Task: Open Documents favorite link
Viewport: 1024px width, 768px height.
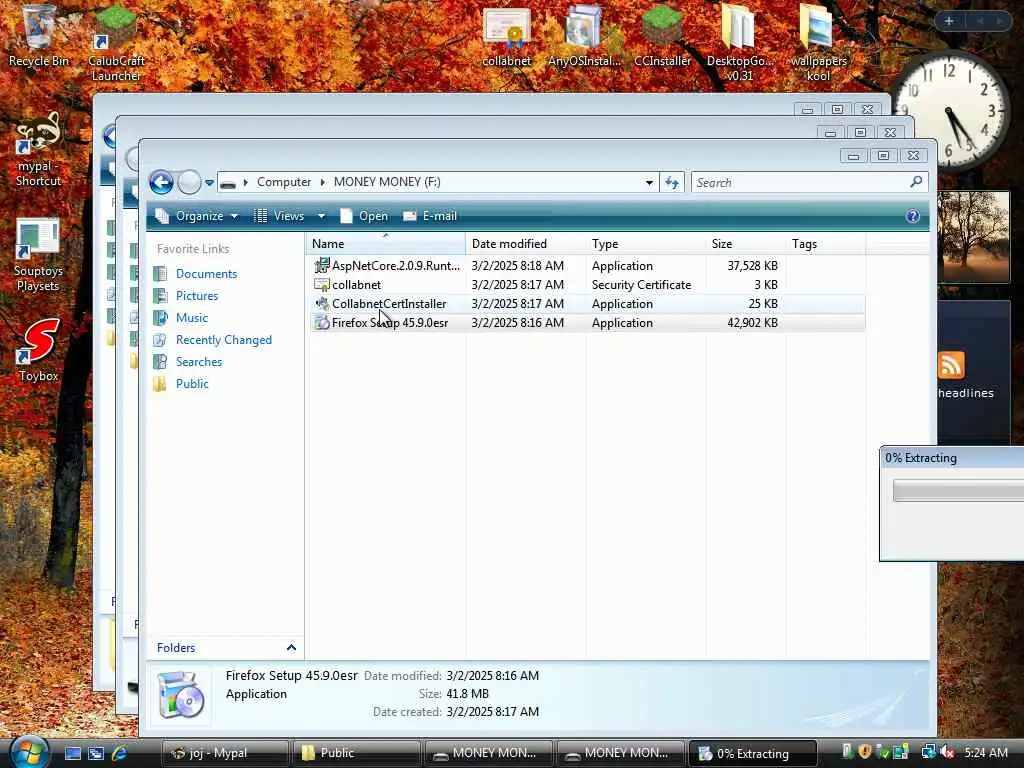Action: click(x=206, y=274)
